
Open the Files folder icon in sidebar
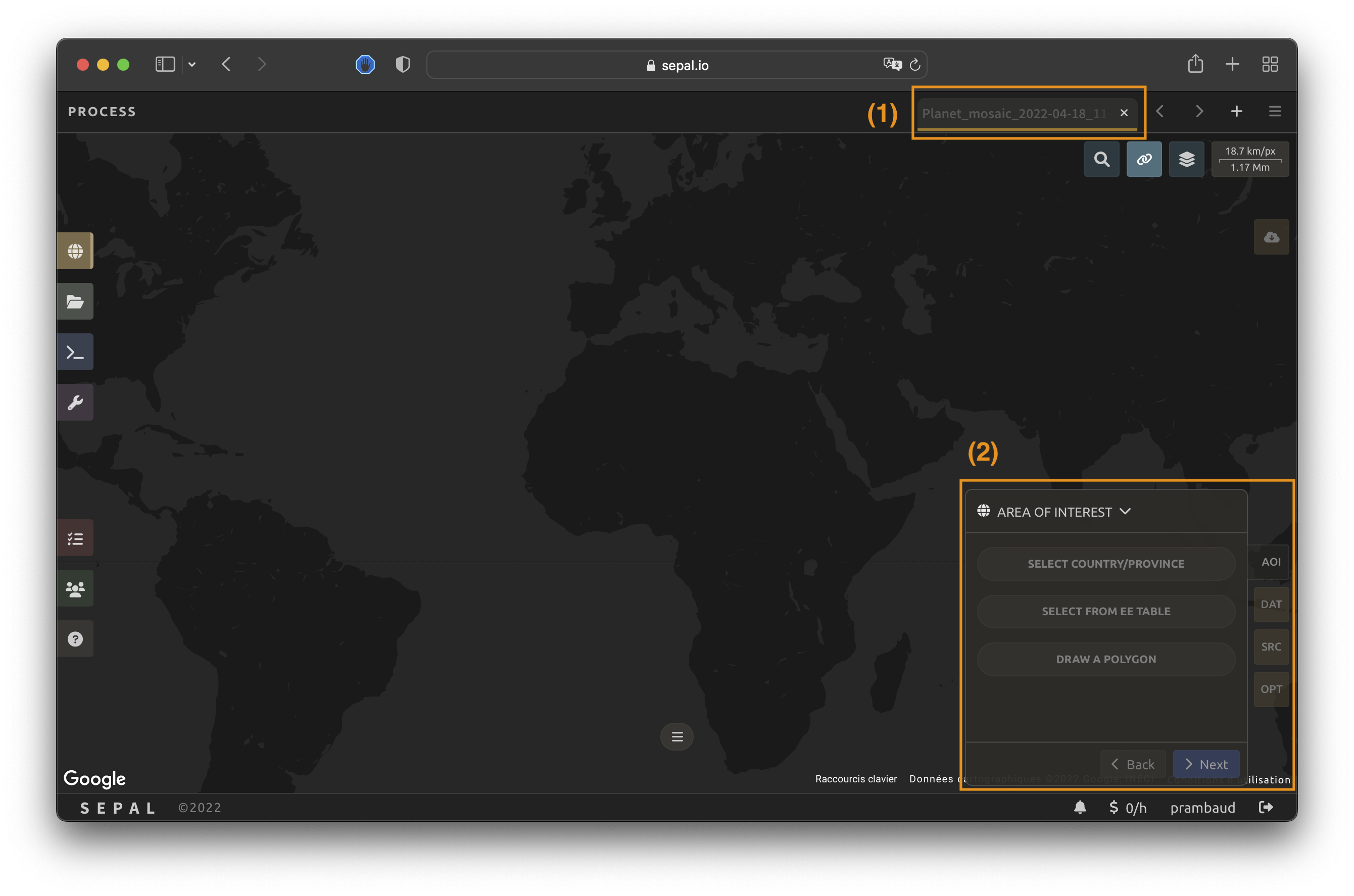point(75,301)
